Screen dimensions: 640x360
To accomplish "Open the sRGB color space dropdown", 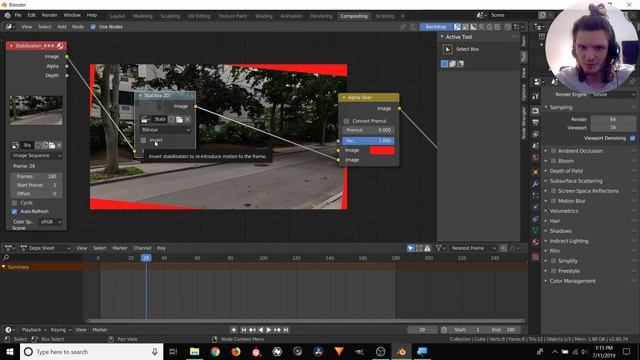I will coord(50,222).
